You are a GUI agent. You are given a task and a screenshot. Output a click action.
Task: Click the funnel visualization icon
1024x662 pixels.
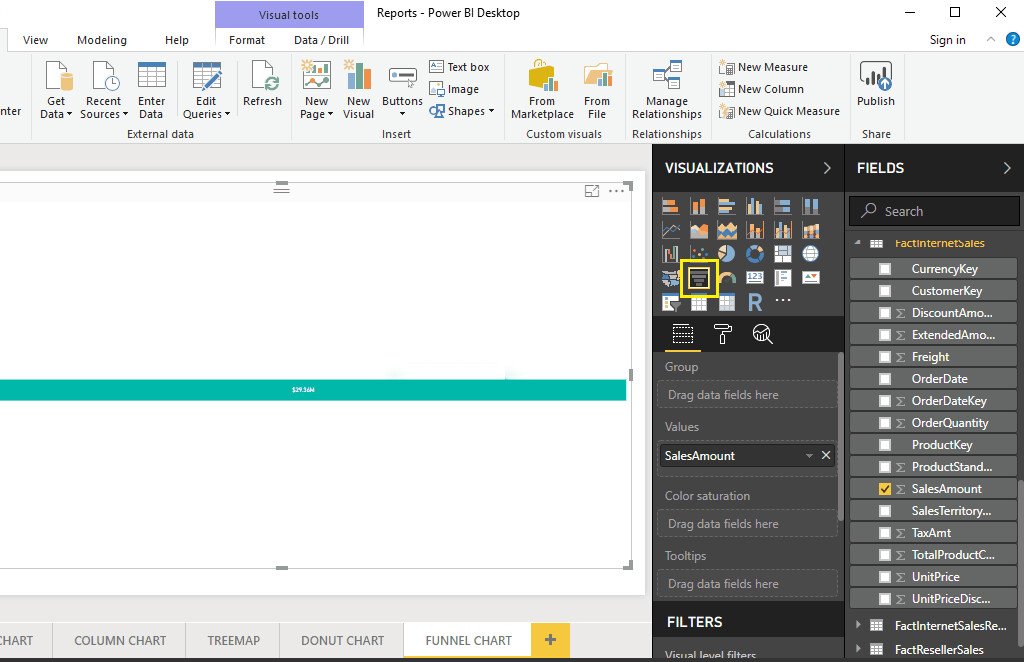point(699,278)
